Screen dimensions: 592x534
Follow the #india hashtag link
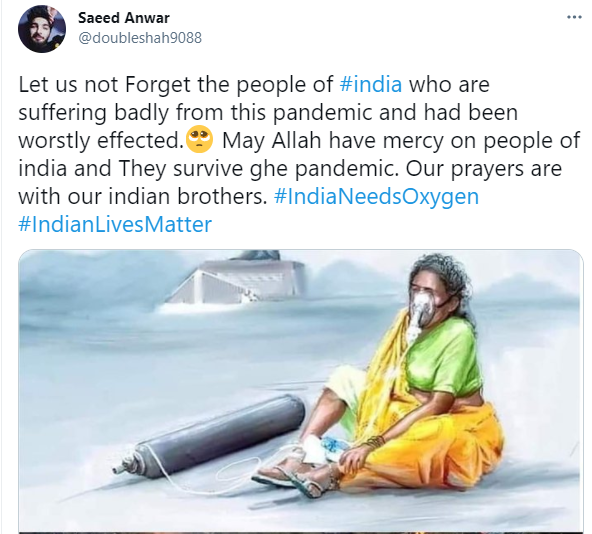pyautogui.click(x=371, y=84)
